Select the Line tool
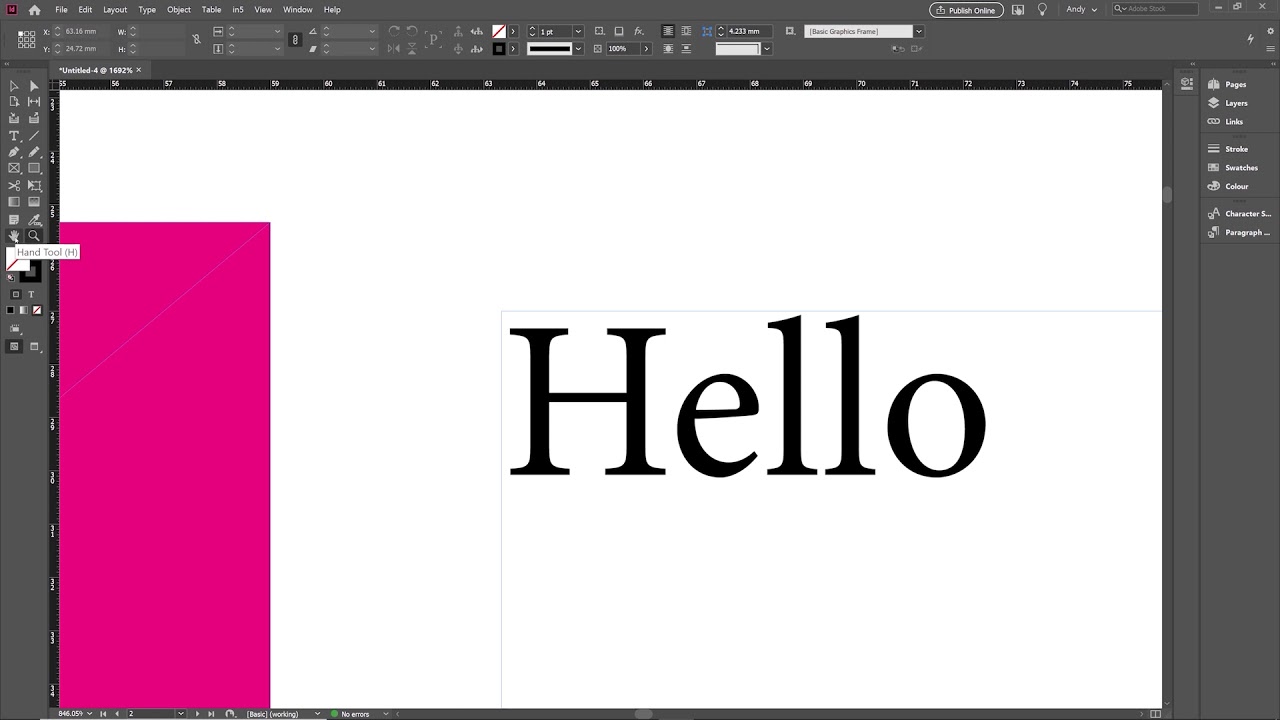This screenshot has height=720, width=1280. coord(34,136)
